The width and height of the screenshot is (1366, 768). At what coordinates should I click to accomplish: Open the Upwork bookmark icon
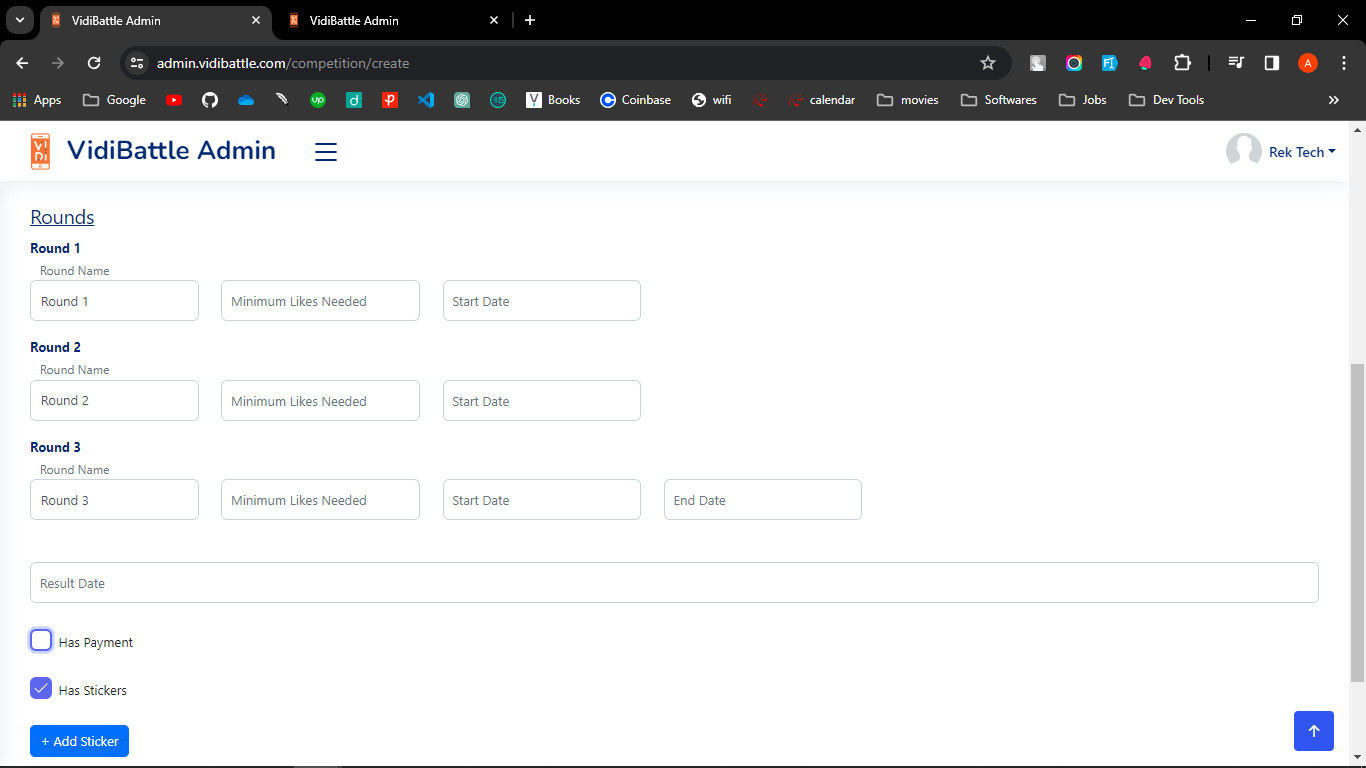point(318,100)
